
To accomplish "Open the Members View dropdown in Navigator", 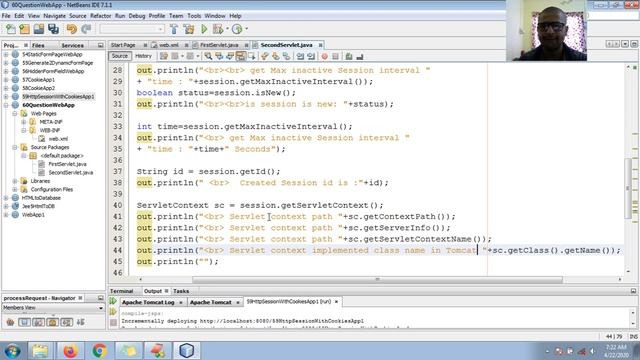I will pos(53,308).
